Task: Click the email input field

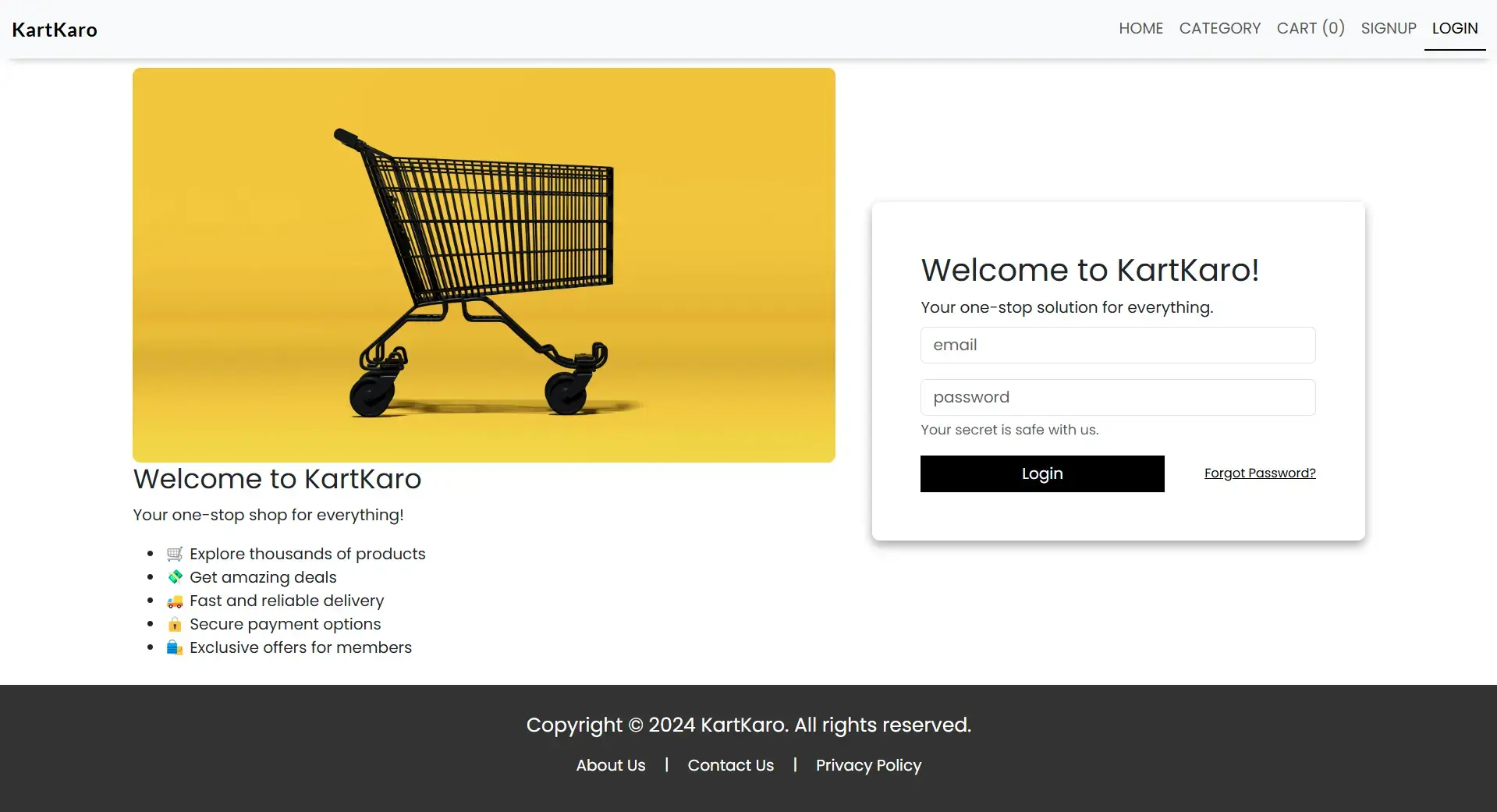Action: coord(1117,345)
